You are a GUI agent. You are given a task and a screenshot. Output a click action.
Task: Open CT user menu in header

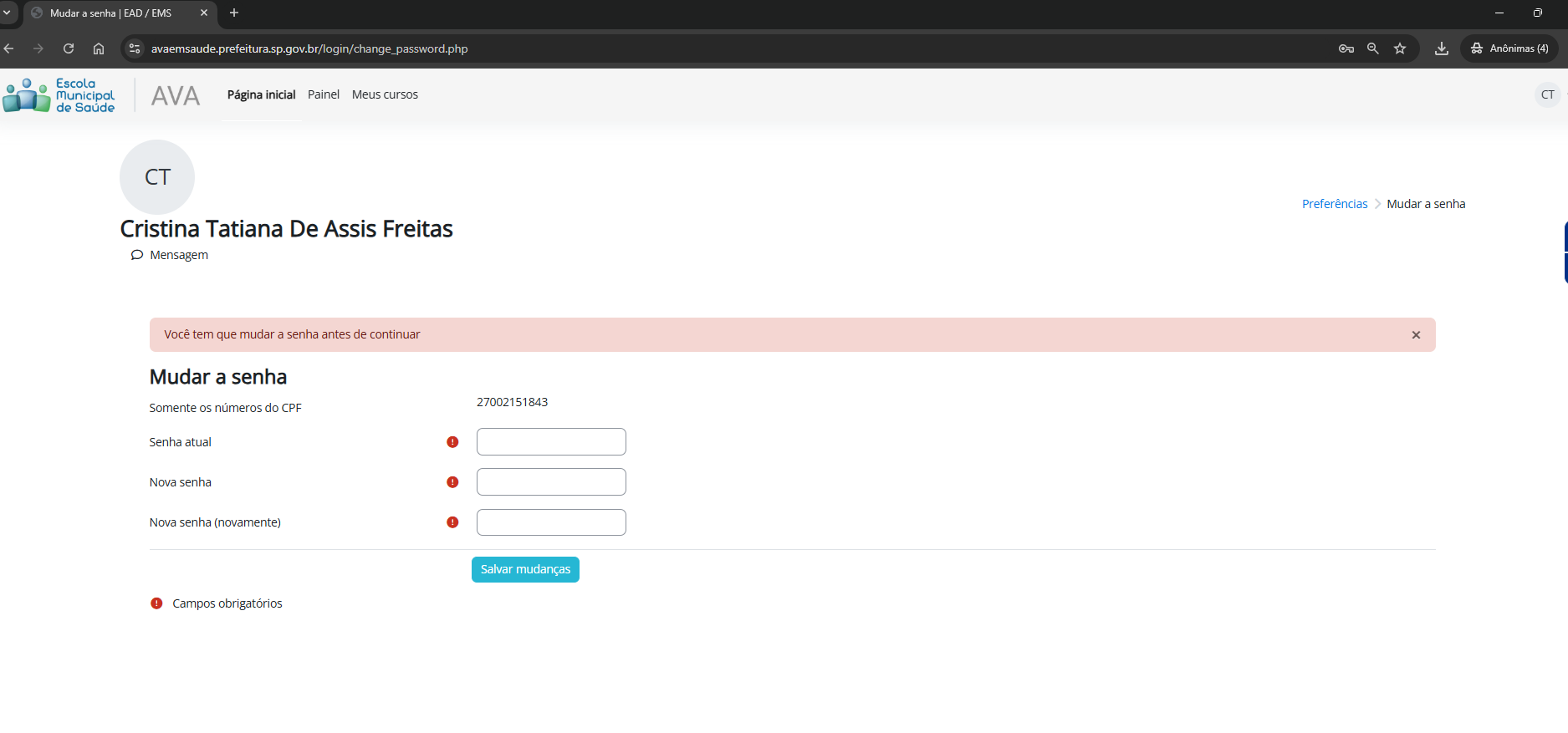click(x=1548, y=94)
